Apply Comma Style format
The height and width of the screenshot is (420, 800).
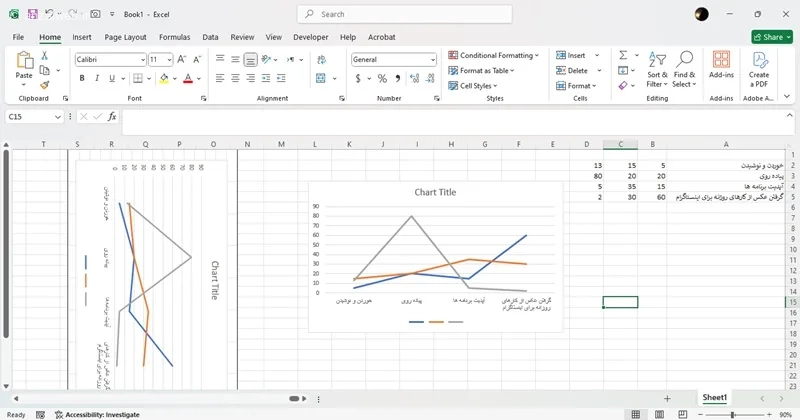(x=398, y=78)
